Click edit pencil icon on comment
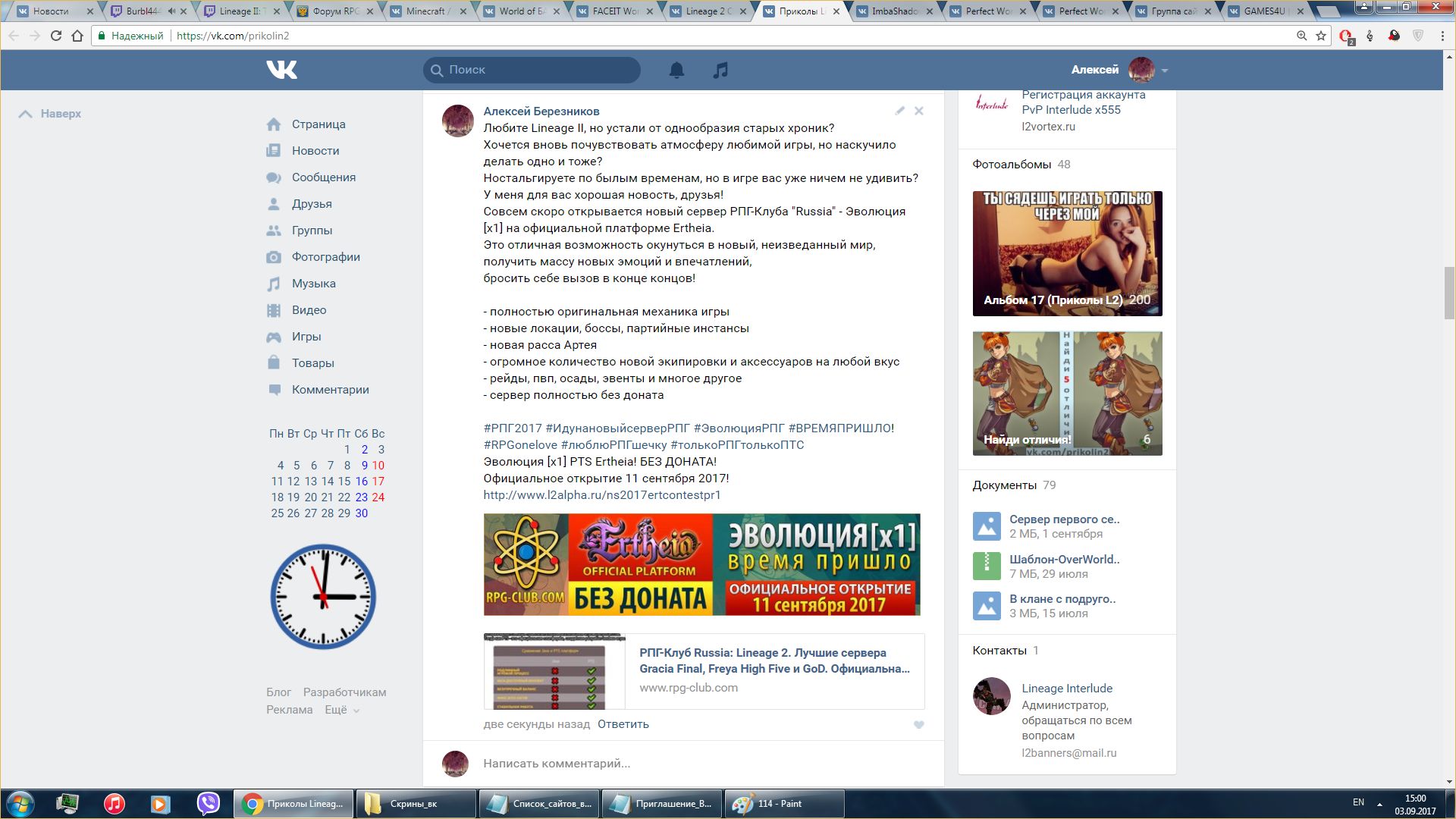 [x=899, y=111]
